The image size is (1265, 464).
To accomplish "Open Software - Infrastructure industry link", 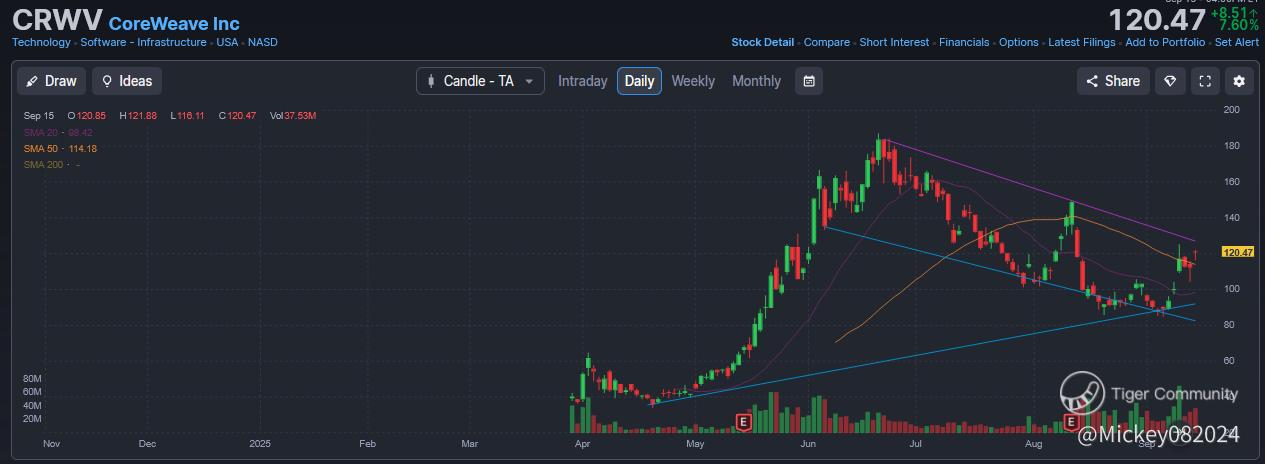I will [143, 42].
